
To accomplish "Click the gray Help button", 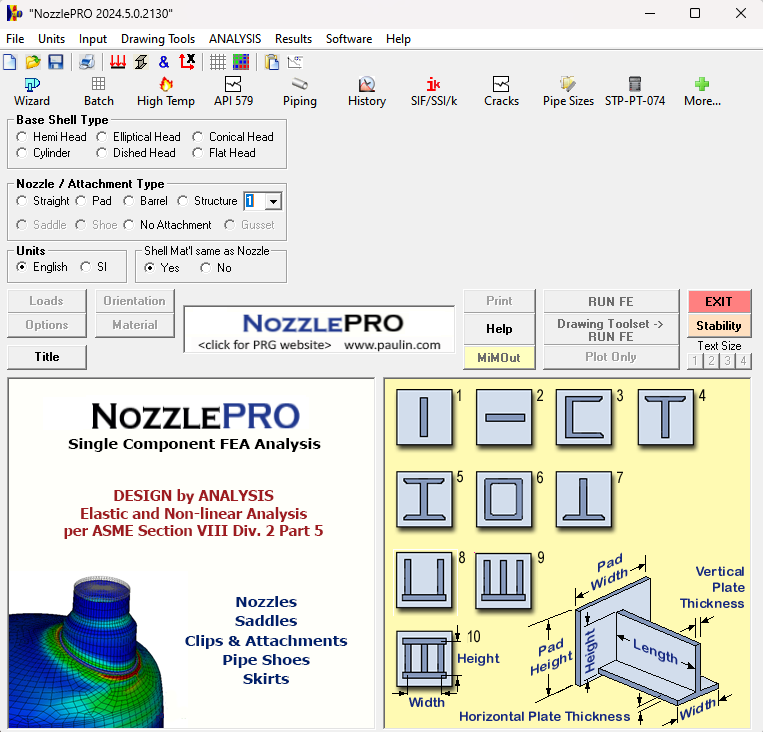I will click(499, 329).
